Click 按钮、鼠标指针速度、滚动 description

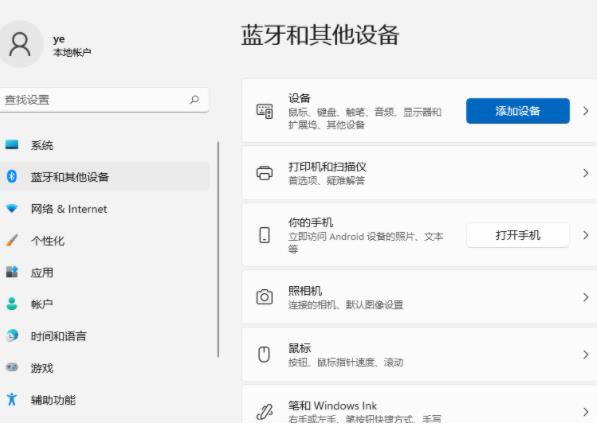point(346,362)
